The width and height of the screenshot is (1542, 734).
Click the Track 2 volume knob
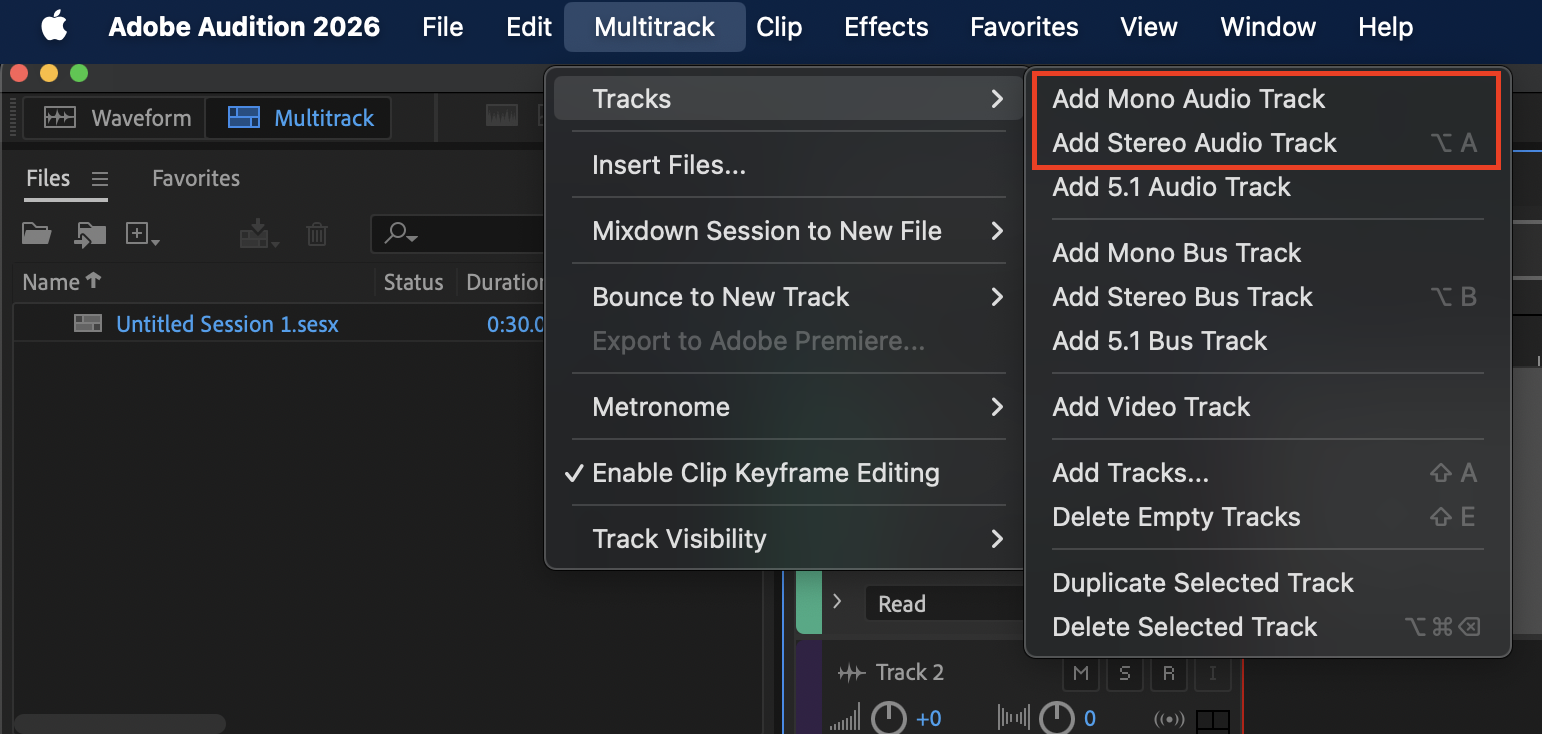[x=889, y=718]
